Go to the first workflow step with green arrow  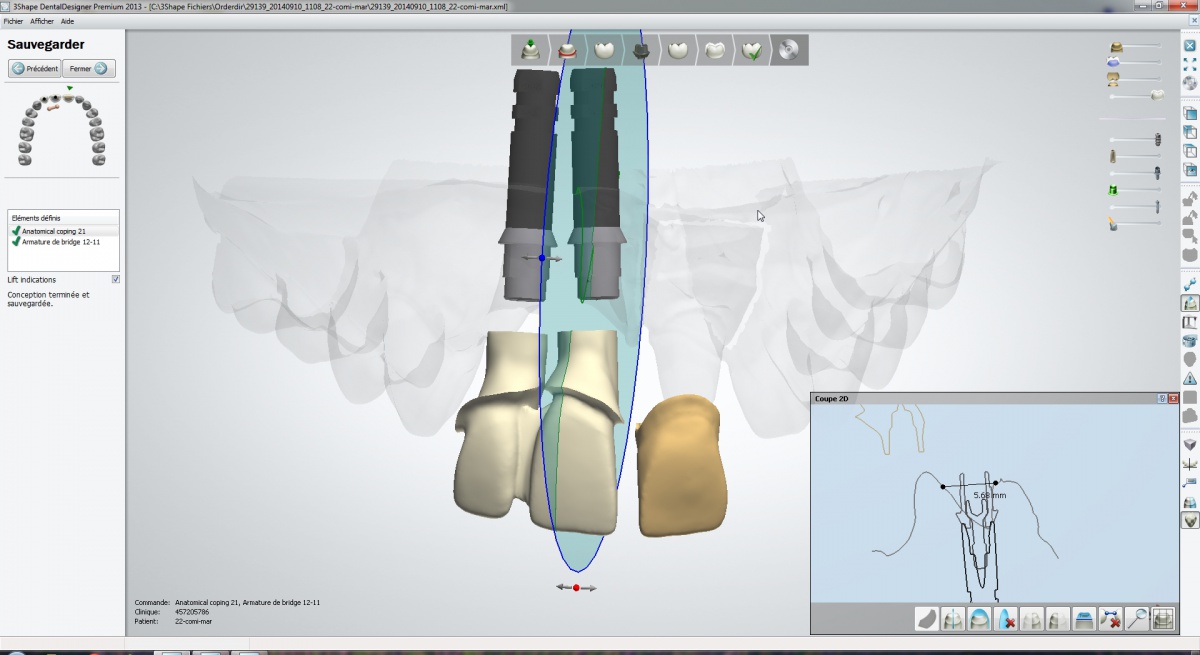pyautogui.click(x=530, y=50)
